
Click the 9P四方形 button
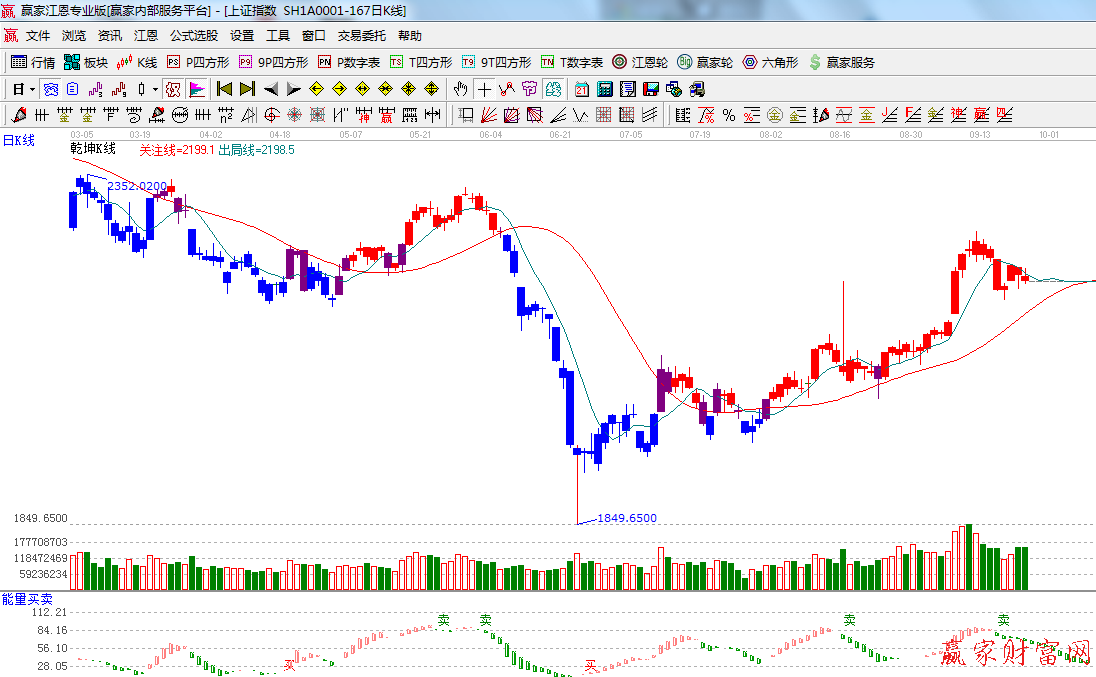273,62
